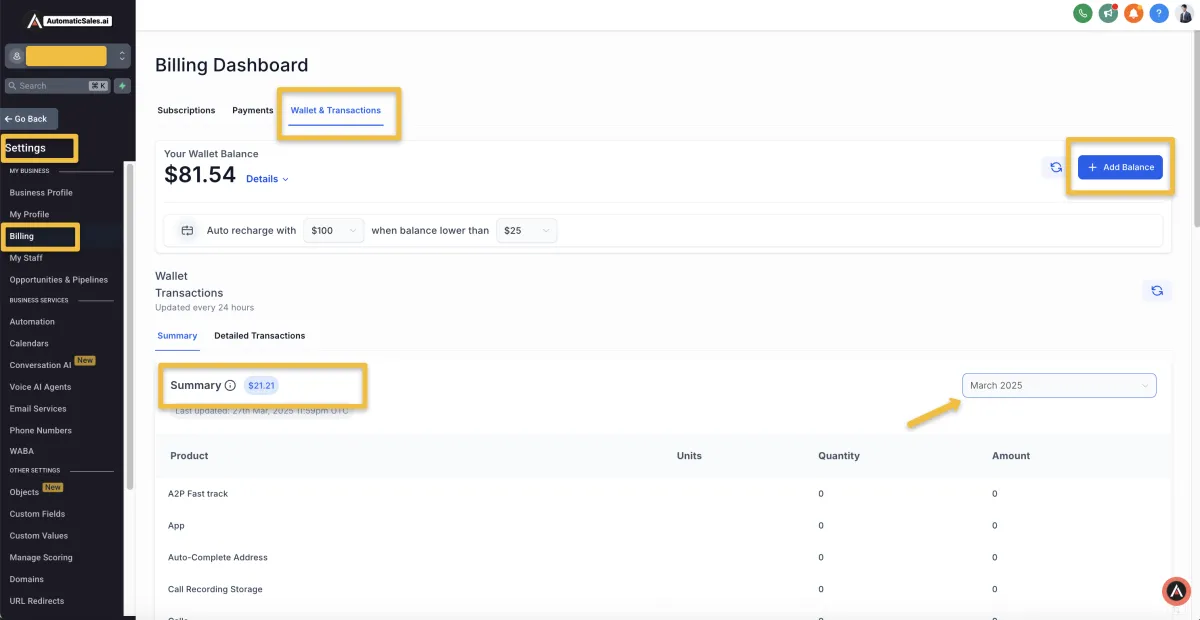The image size is (1200, 620).
Task: Open the chat widget icon at bottom right
Action: pyautogui.click(x=1177, y=591)
